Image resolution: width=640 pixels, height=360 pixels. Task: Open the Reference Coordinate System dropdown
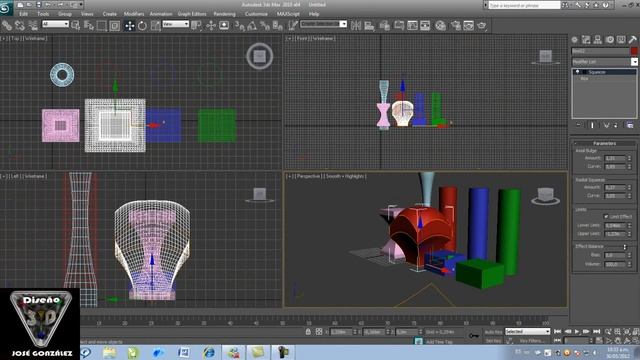click(x=176, y=24)
